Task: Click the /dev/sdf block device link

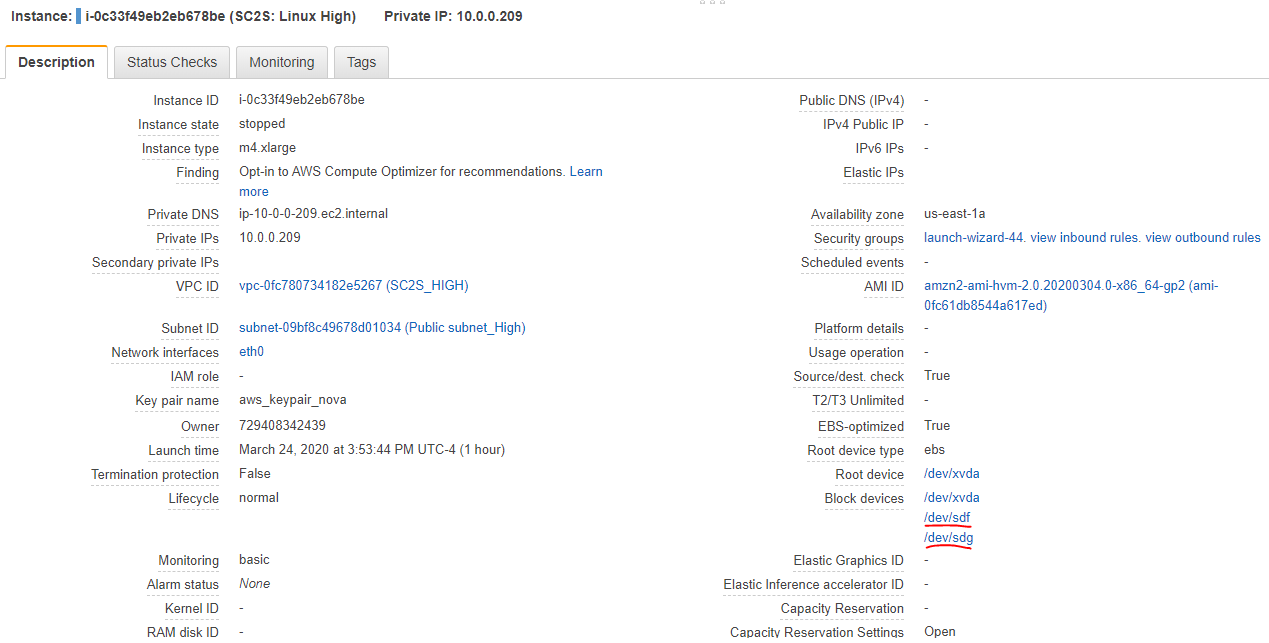Action: click(x=947, y=518)
